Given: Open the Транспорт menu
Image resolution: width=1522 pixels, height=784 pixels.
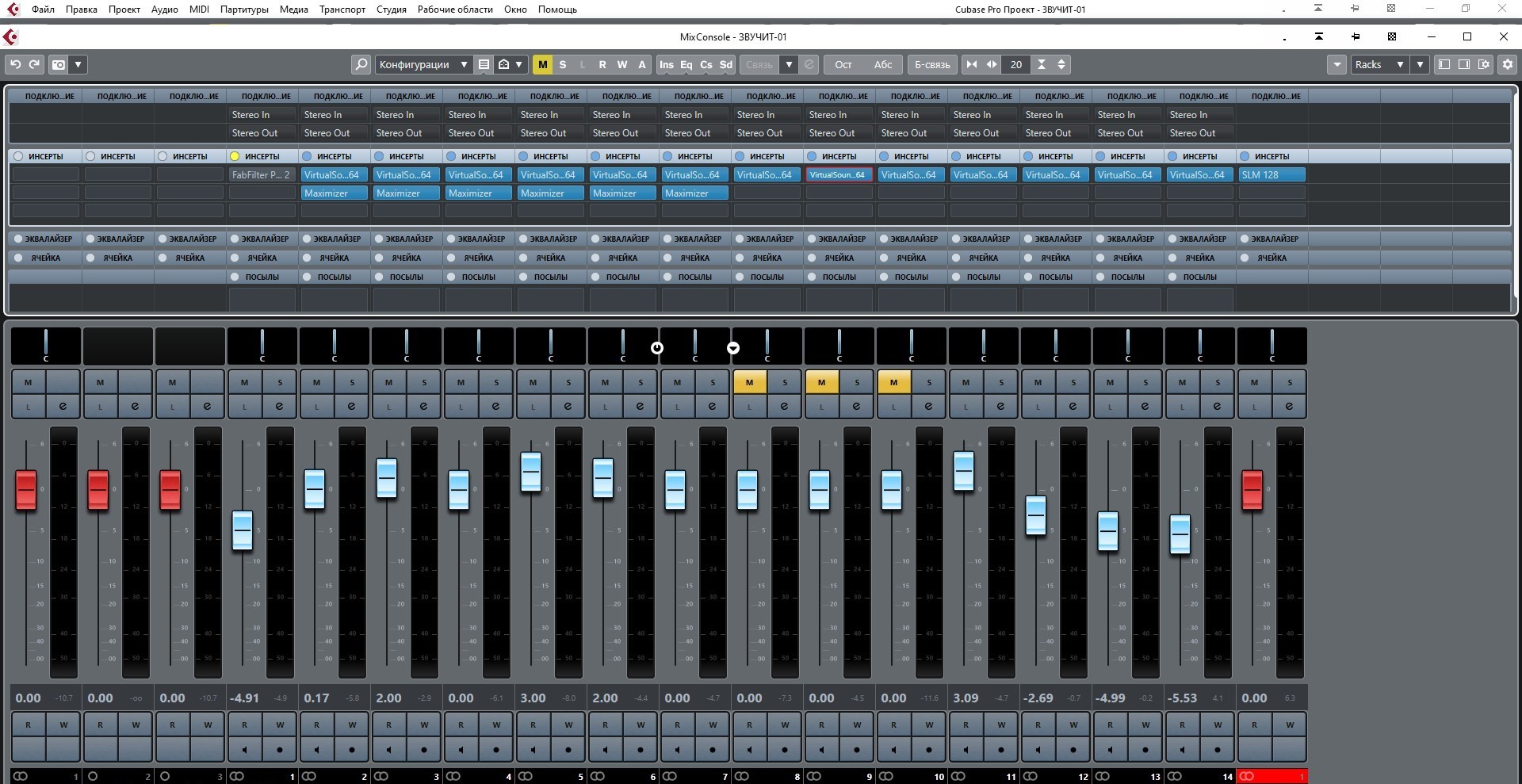Looking at the screenshot, I should click(x=342, y=10).
